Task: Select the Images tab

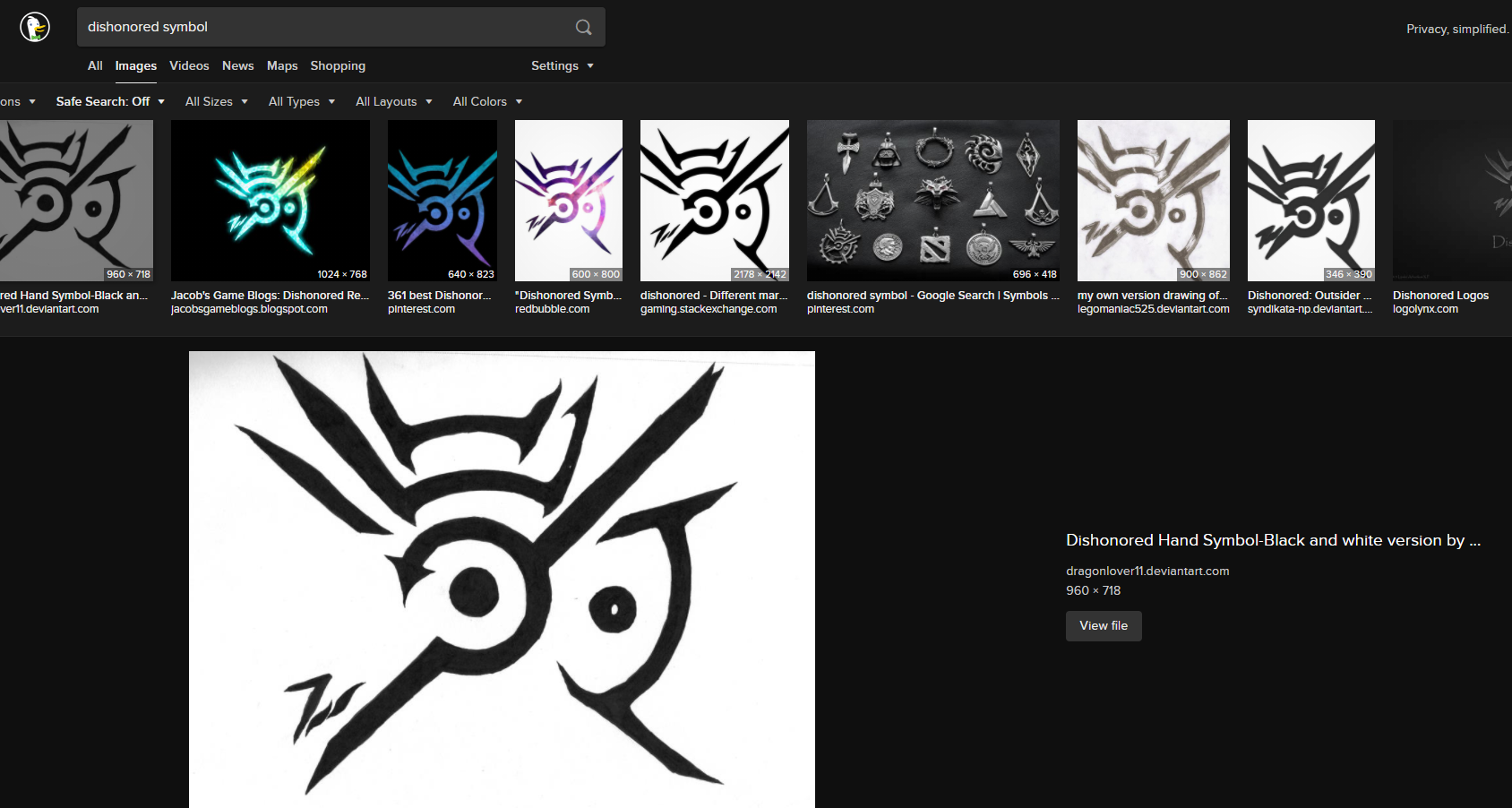Action: tap(136, 65)
